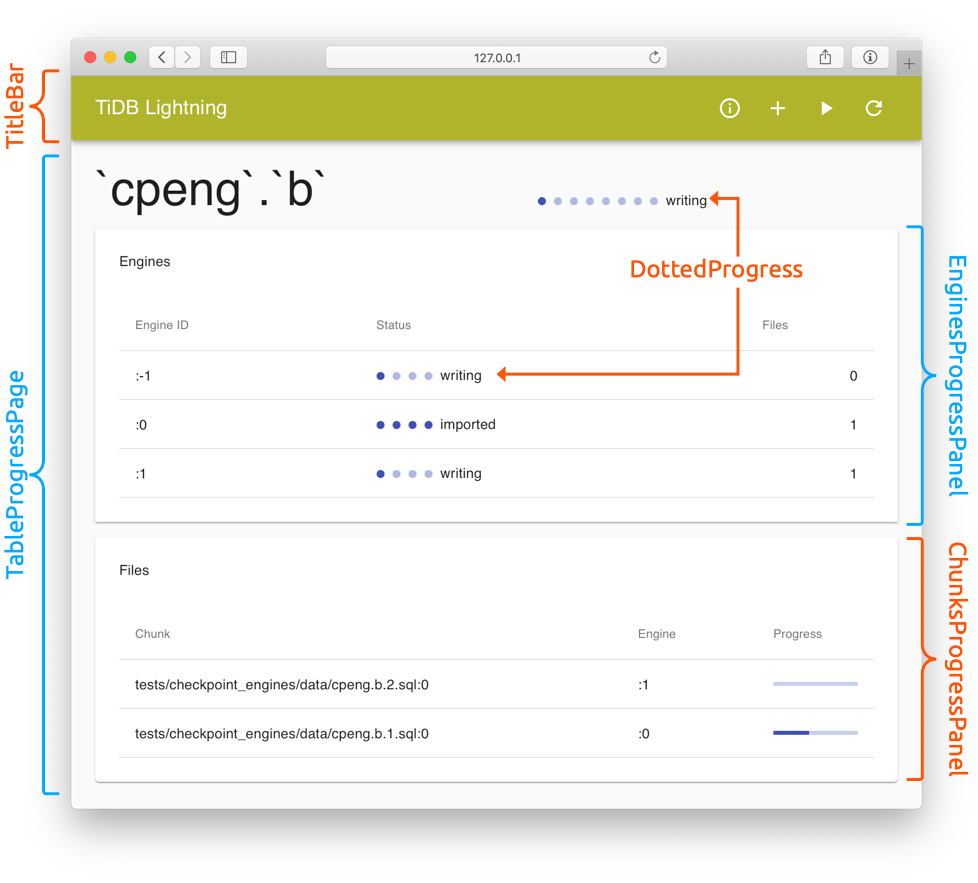Click the Safari share icon
Image resolution: width=978 pixels, height=883 pixels.
(x=825, y=58)
